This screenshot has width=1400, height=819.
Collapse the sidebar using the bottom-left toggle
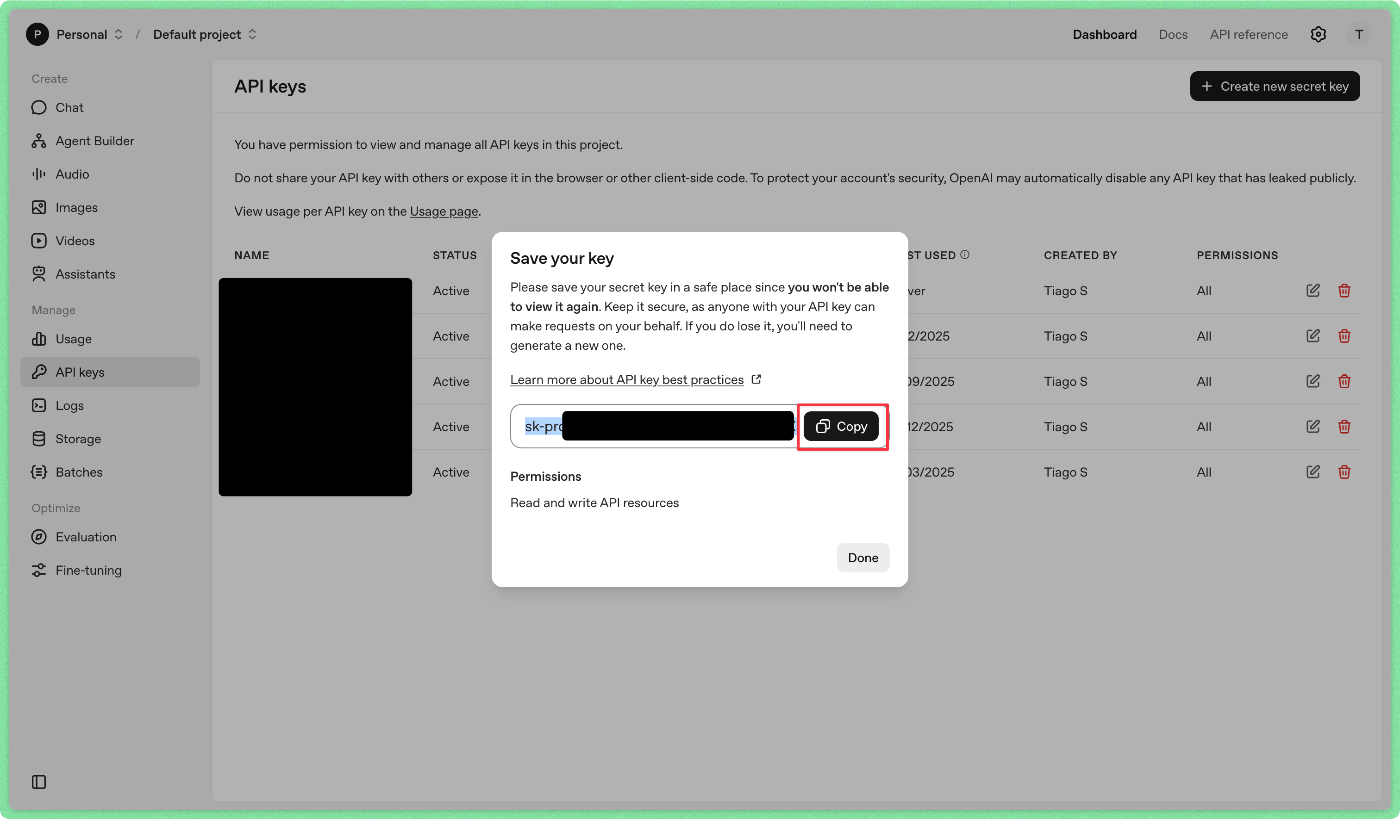click(38, 781)
